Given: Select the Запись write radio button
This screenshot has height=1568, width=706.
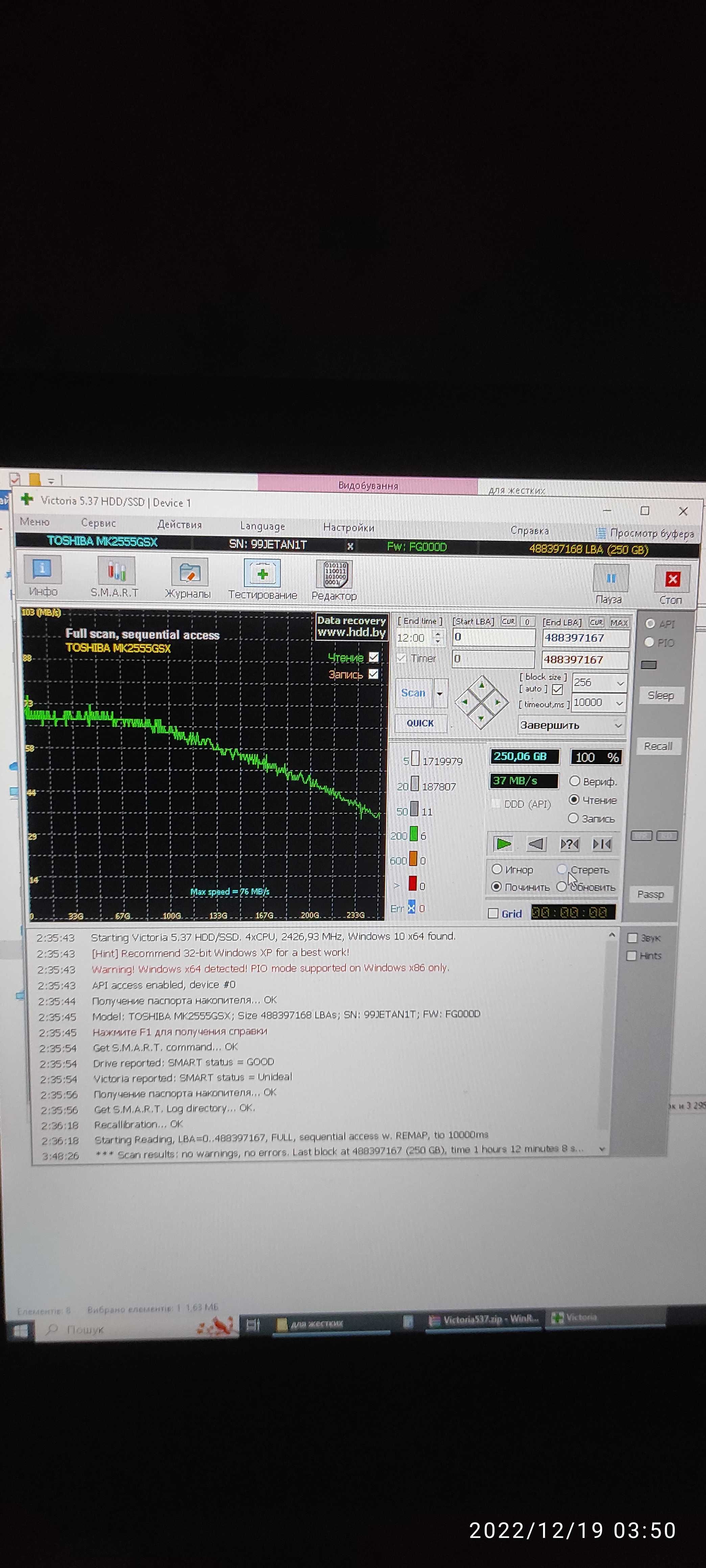Looking at the screenshot, I should coord(572,818).
